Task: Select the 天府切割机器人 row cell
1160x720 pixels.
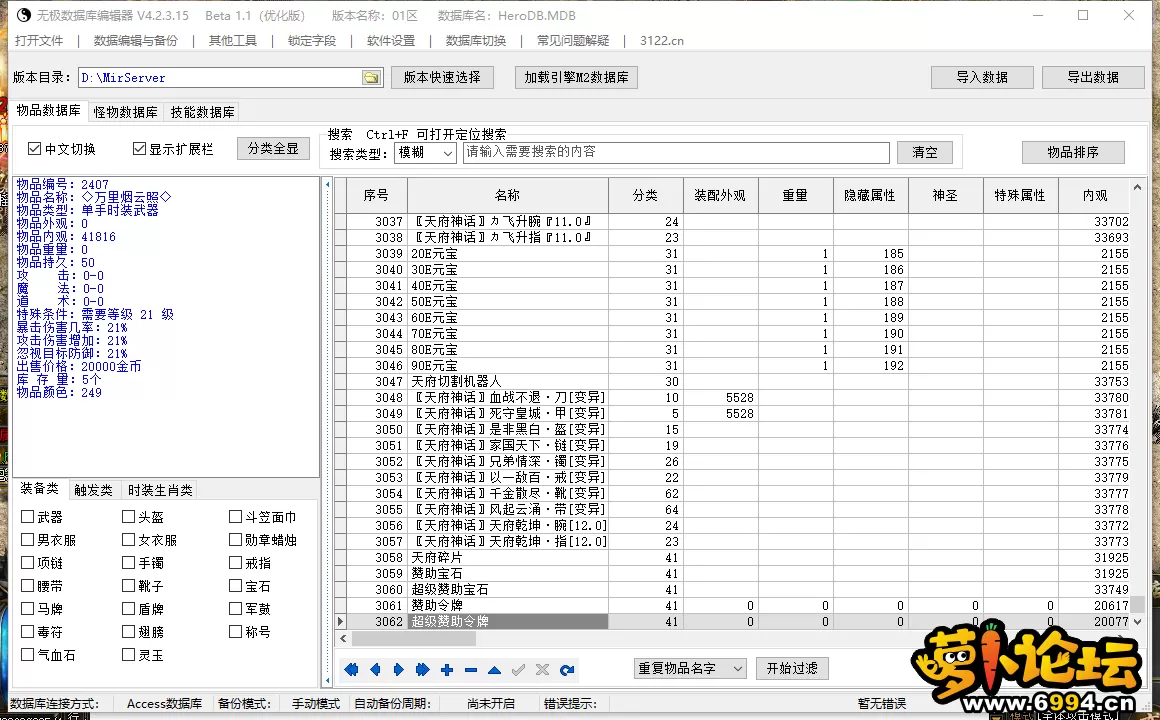Action: tap(508, 381)
